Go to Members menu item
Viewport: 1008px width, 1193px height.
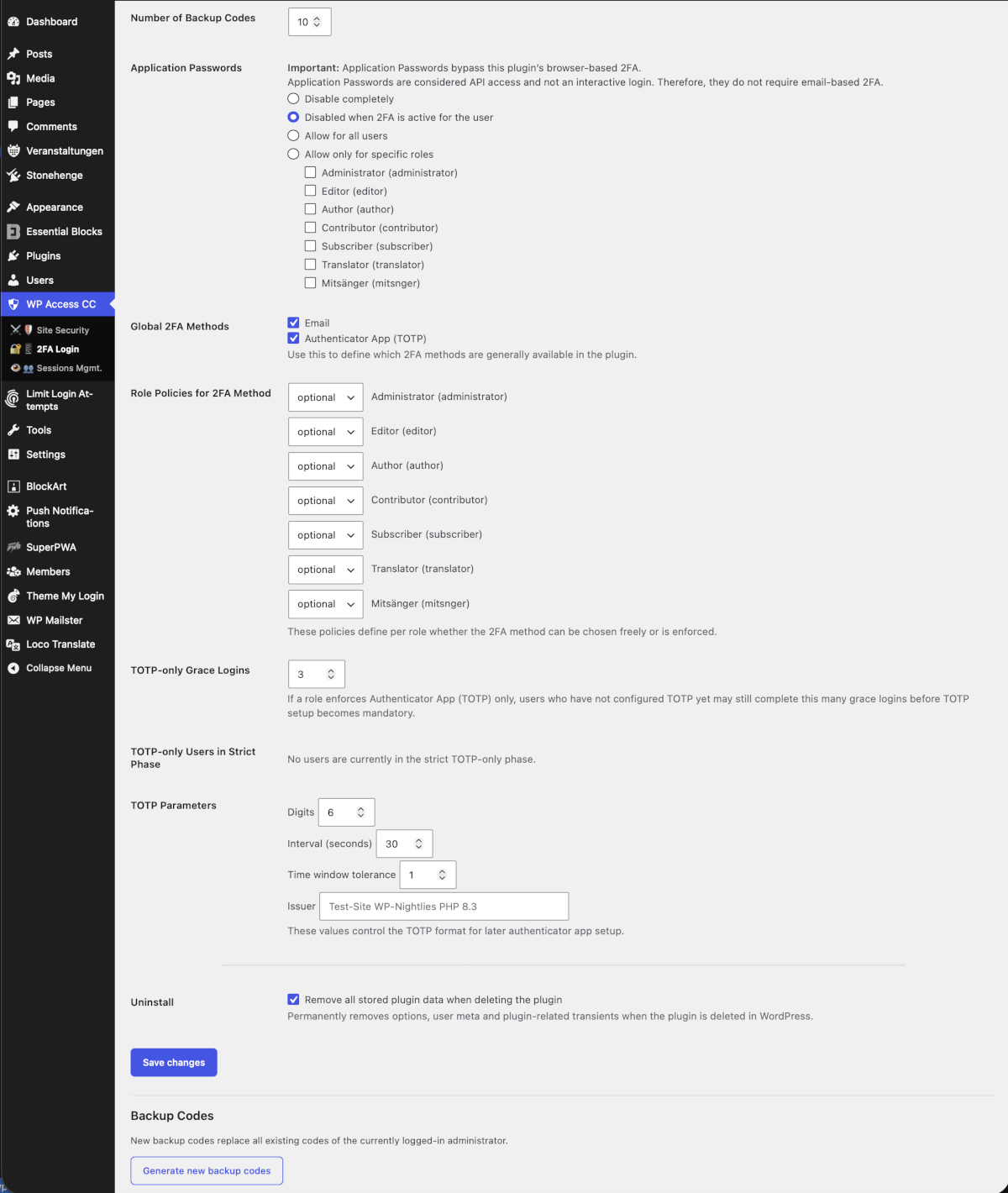(x=57, y=571)
